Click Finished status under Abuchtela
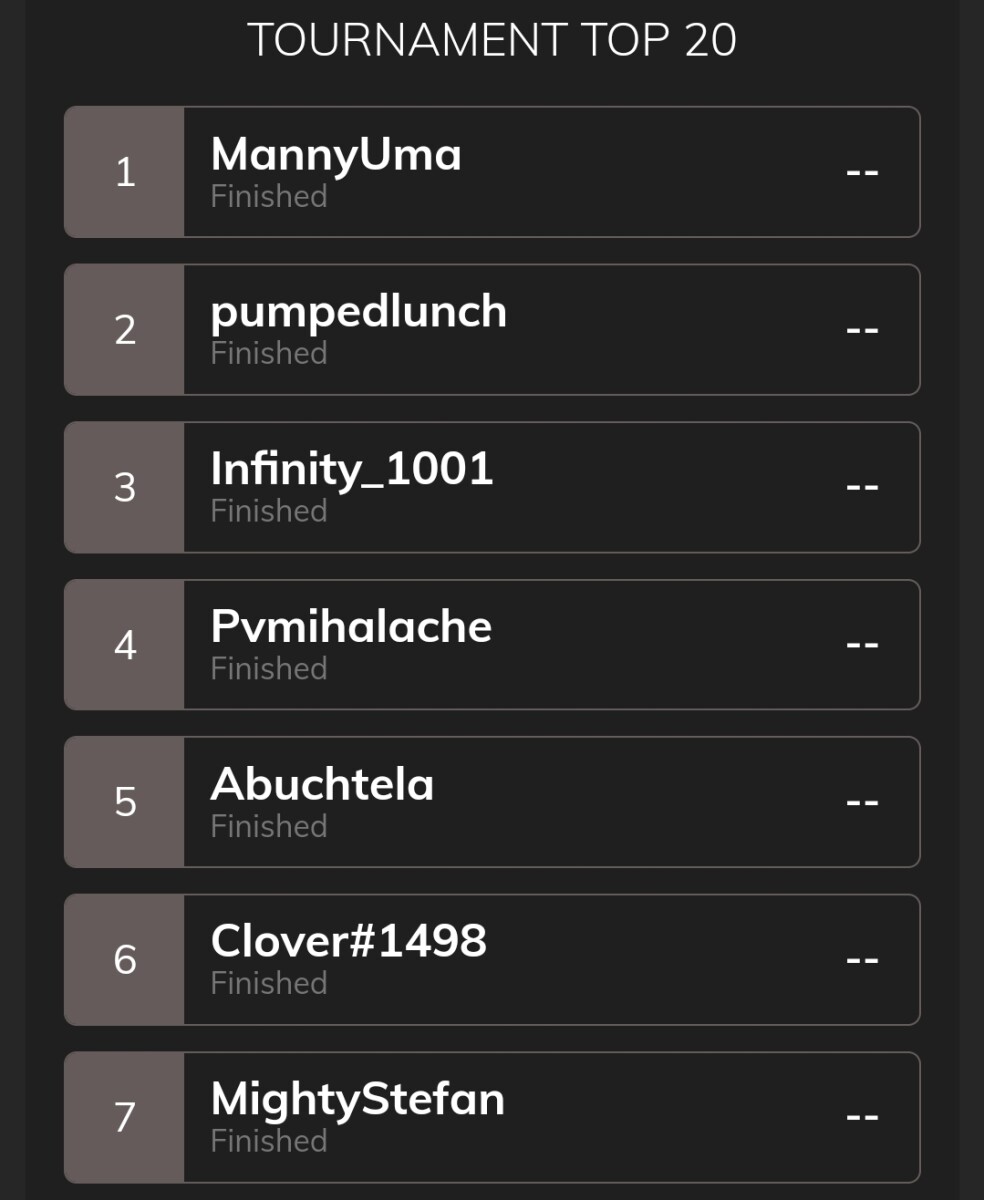 [x=269, y=826]
